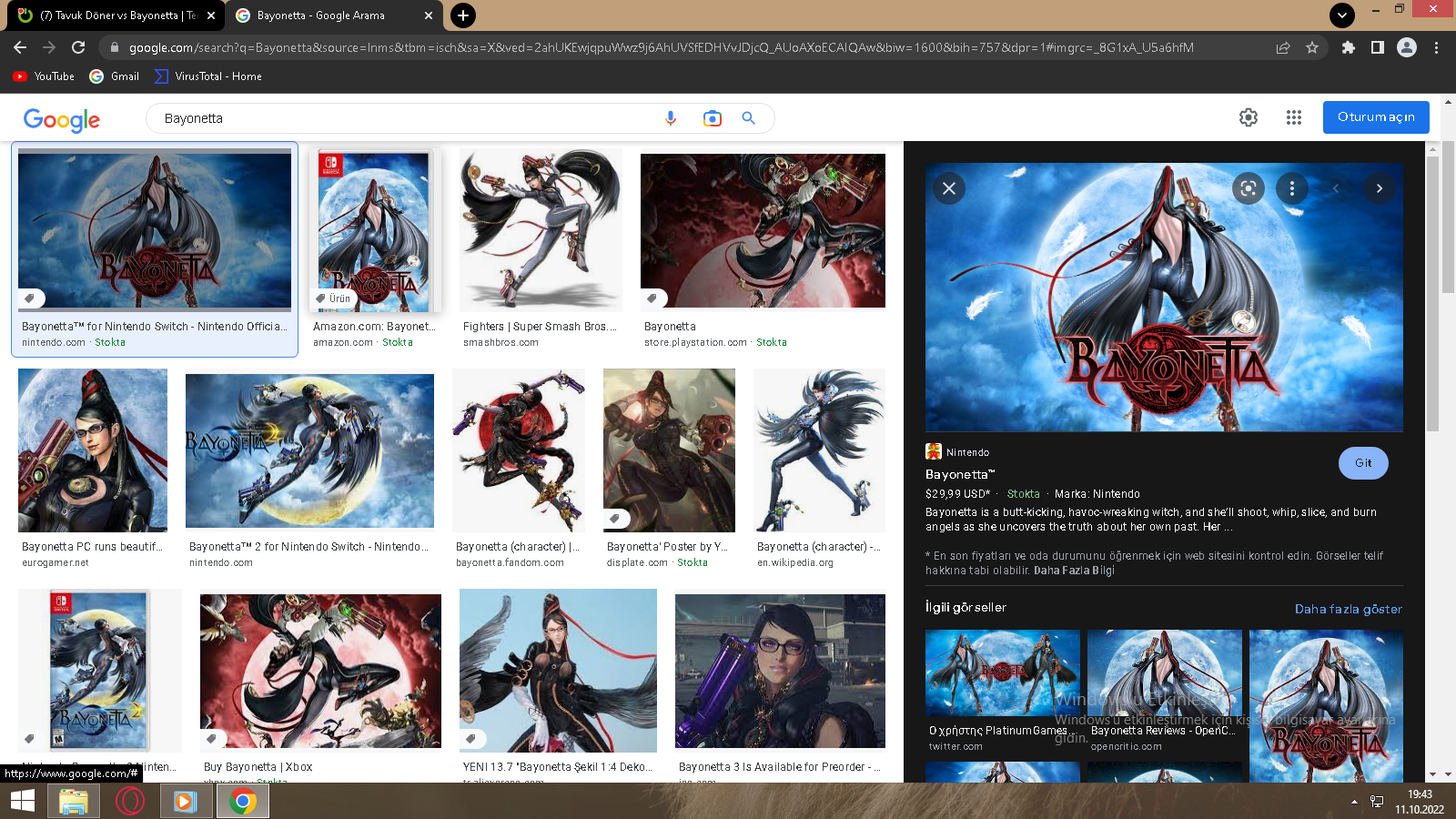Click the Oturum açın sign-in button

click(1376, 117)
